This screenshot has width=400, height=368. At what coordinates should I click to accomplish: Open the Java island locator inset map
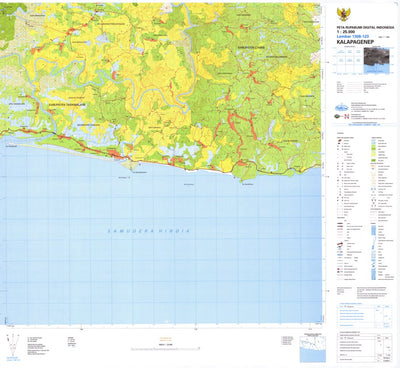(x=312, y=349)
